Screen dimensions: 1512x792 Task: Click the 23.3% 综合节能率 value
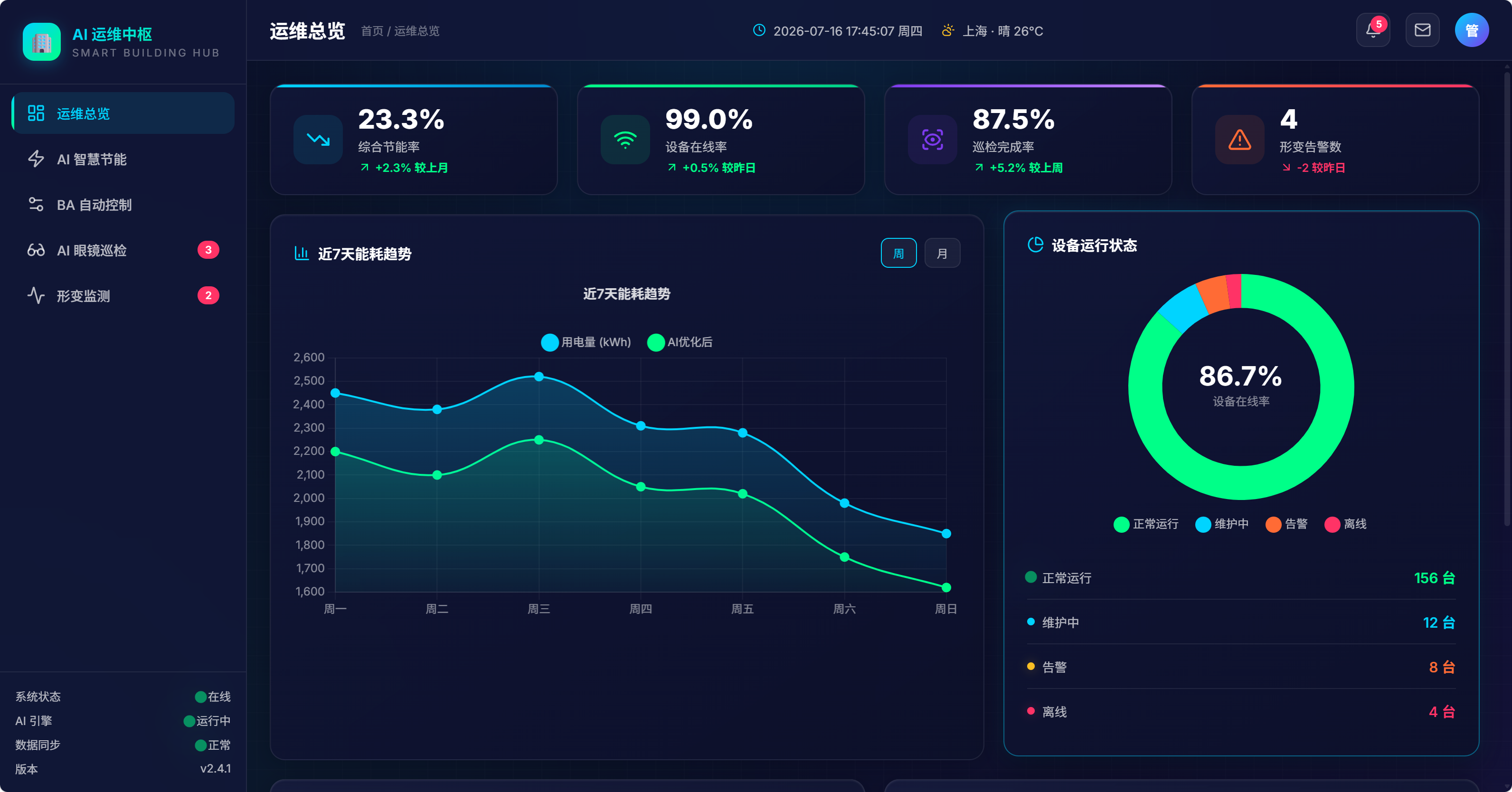pyautogui.click(x=401, y=119)
